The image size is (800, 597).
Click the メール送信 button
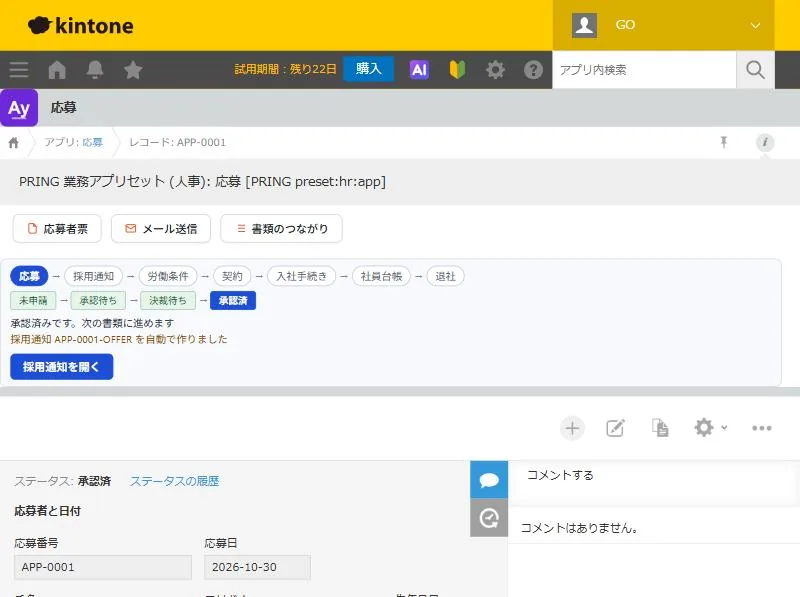(161, 229)
